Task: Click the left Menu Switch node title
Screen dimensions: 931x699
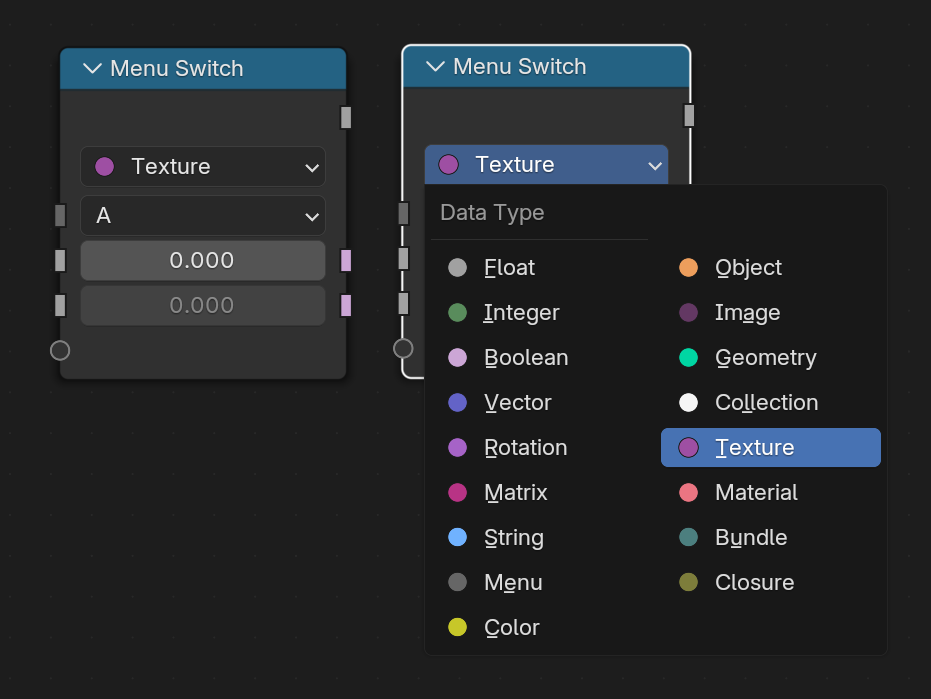Action: coord(177,68)
